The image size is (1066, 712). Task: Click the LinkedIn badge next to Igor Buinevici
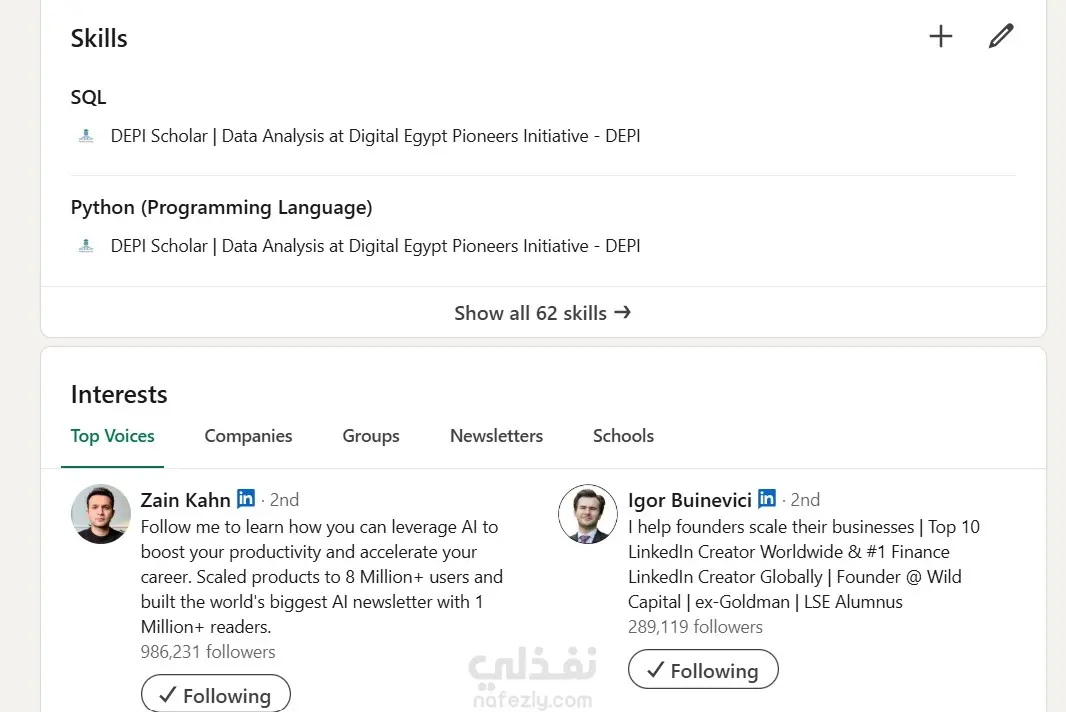pyautogui.click(x=766, y=498)
